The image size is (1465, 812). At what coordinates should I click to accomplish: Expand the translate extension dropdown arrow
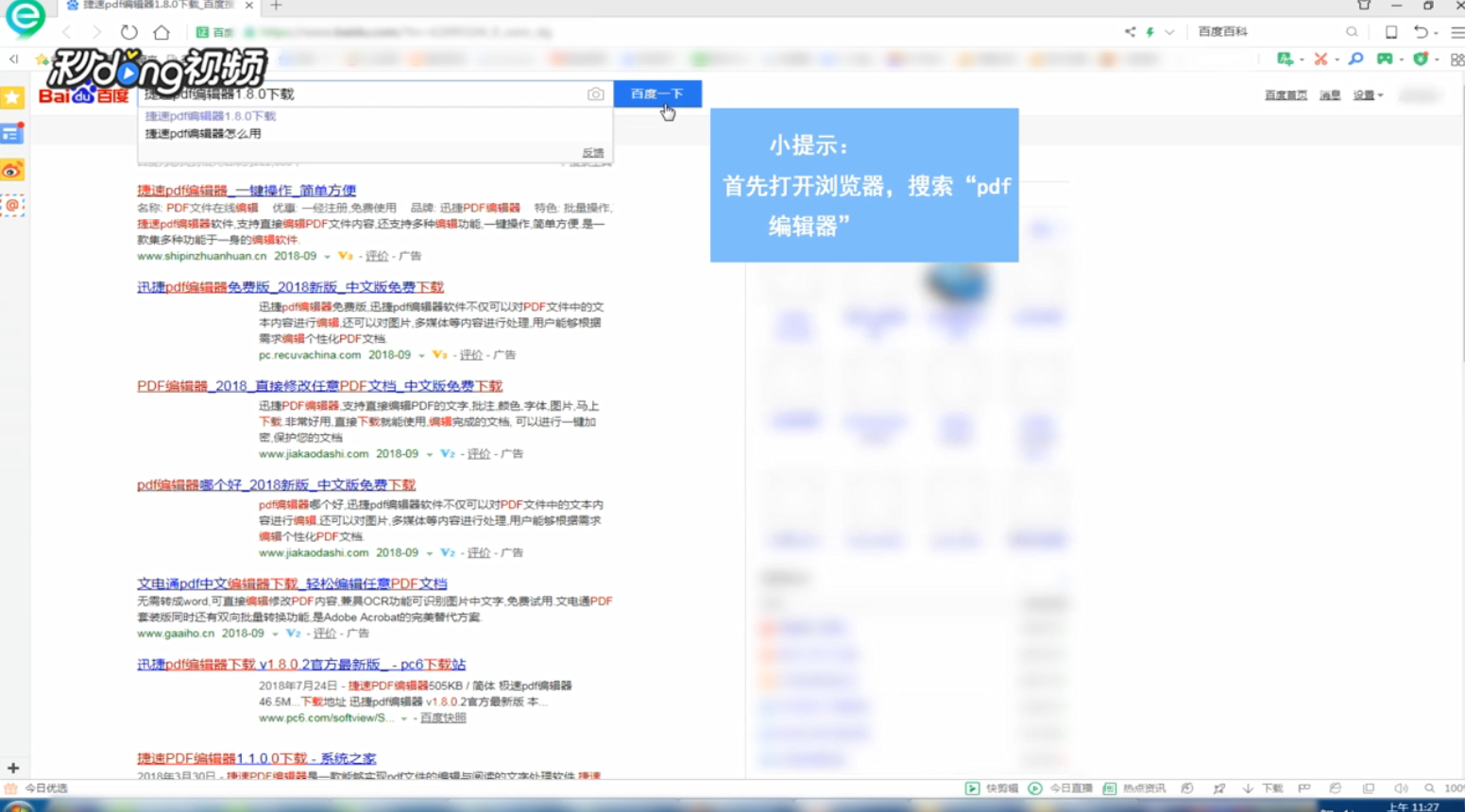click(x=1303, y=59)
